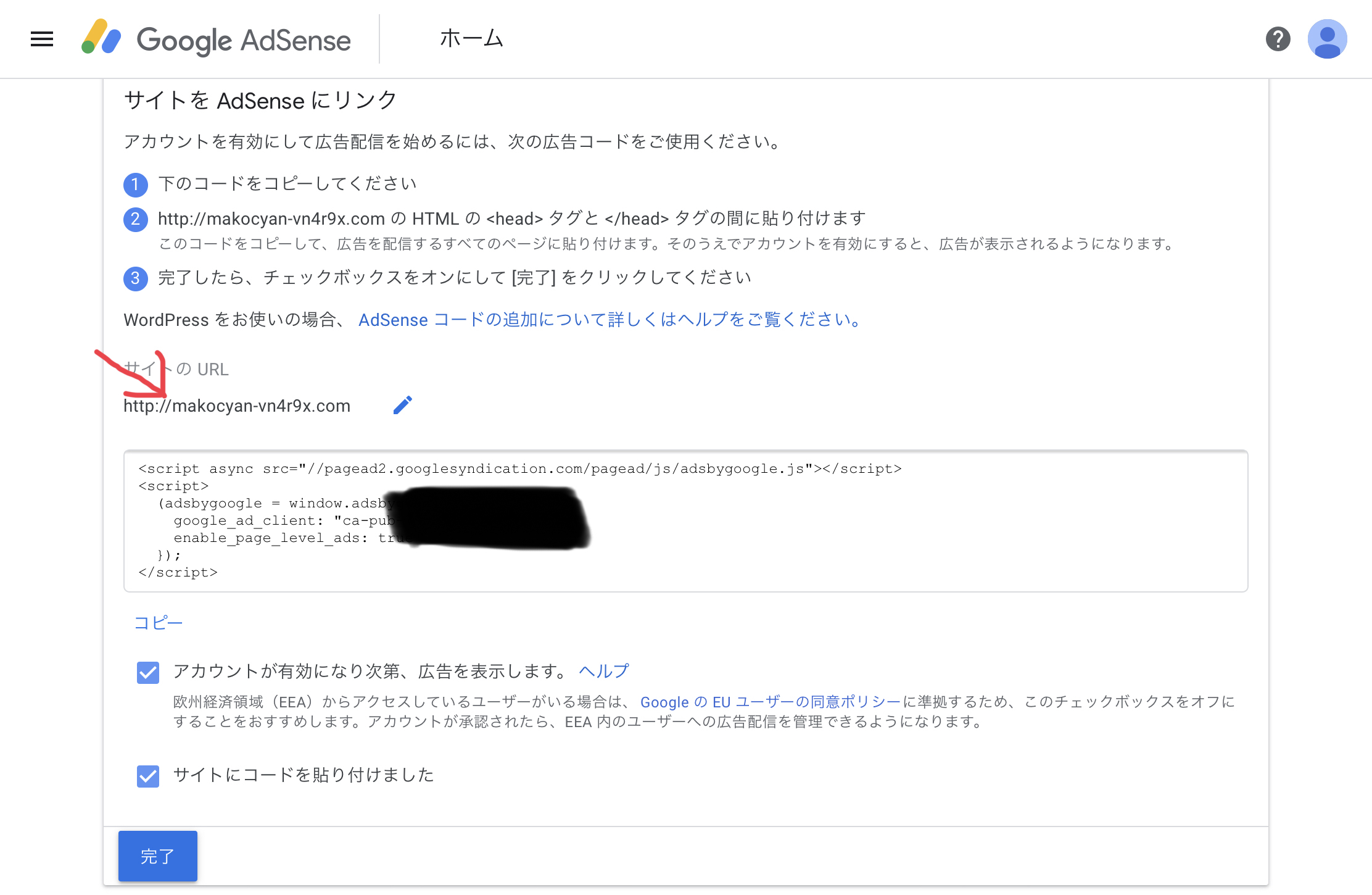Click the heading サイトを AdSense にリンク

pos(260,100)
